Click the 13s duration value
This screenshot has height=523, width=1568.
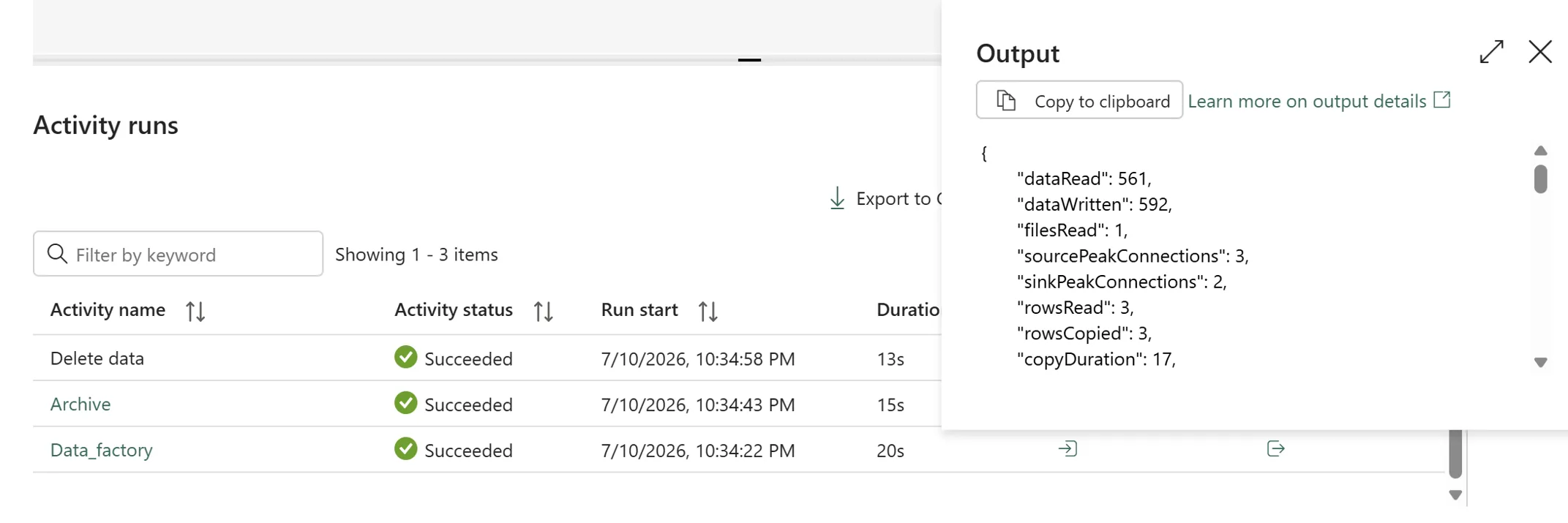890,359
